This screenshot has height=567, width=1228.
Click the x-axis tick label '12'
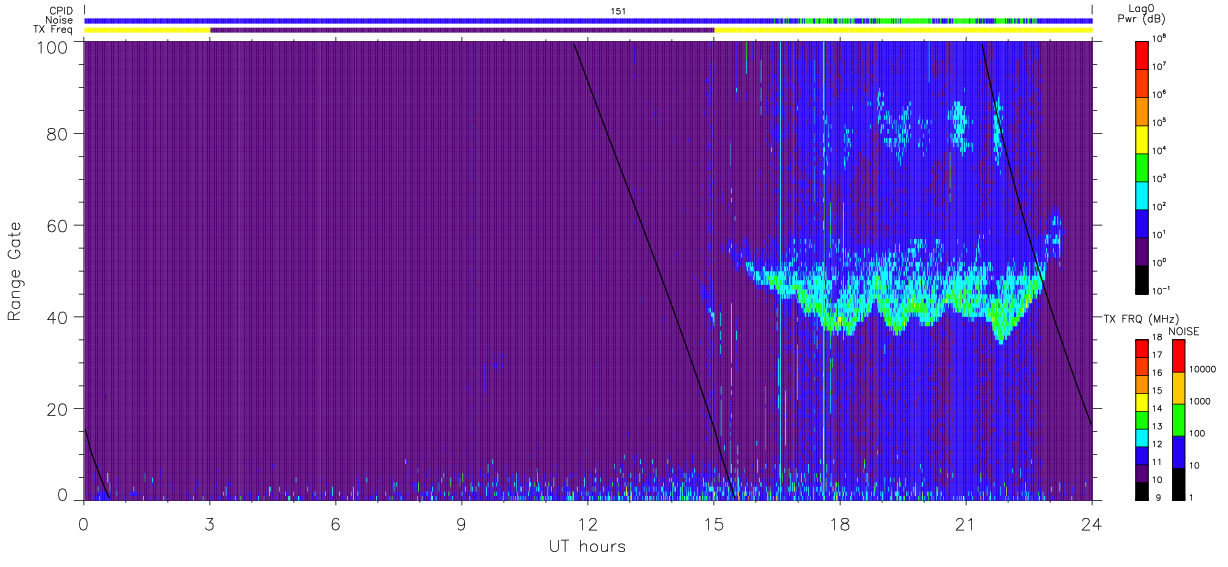(587, 522)
